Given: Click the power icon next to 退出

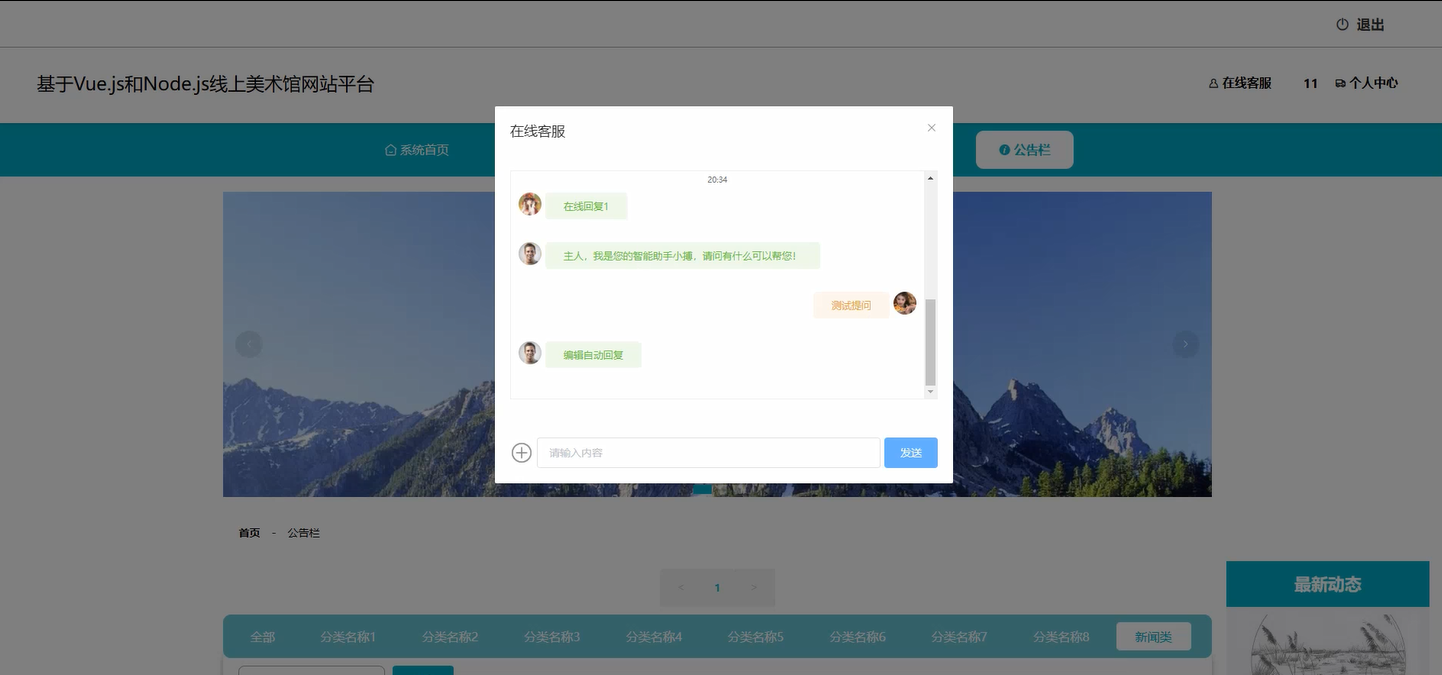Looking at the screenshot, I should click(1341, 23).
